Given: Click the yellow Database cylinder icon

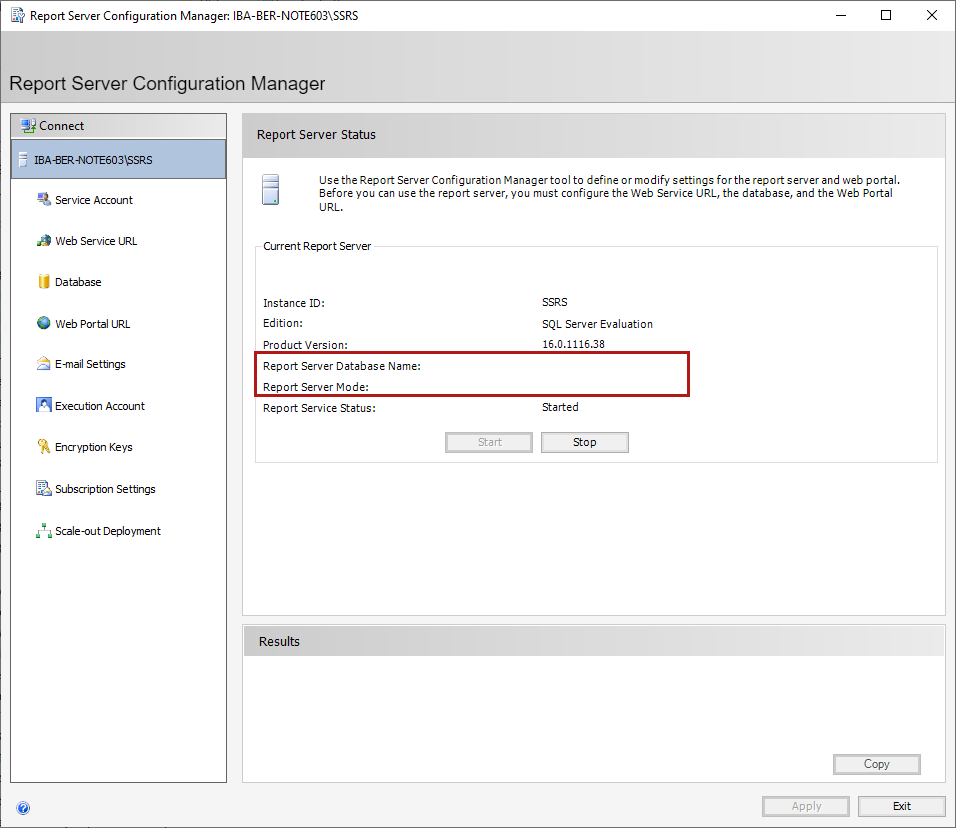Looking at the screenshot, I should click(x=43, y=282).
